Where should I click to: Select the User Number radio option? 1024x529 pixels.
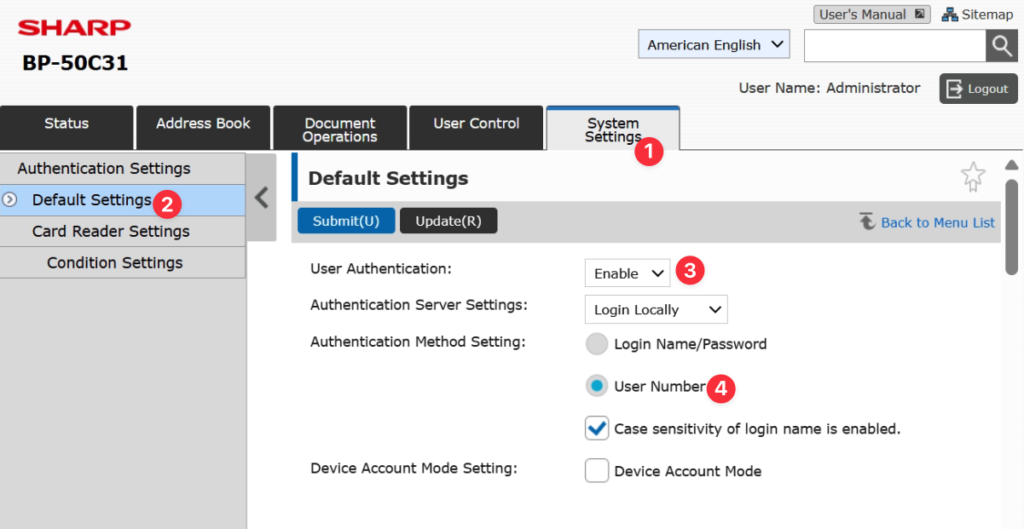[596, 386]
